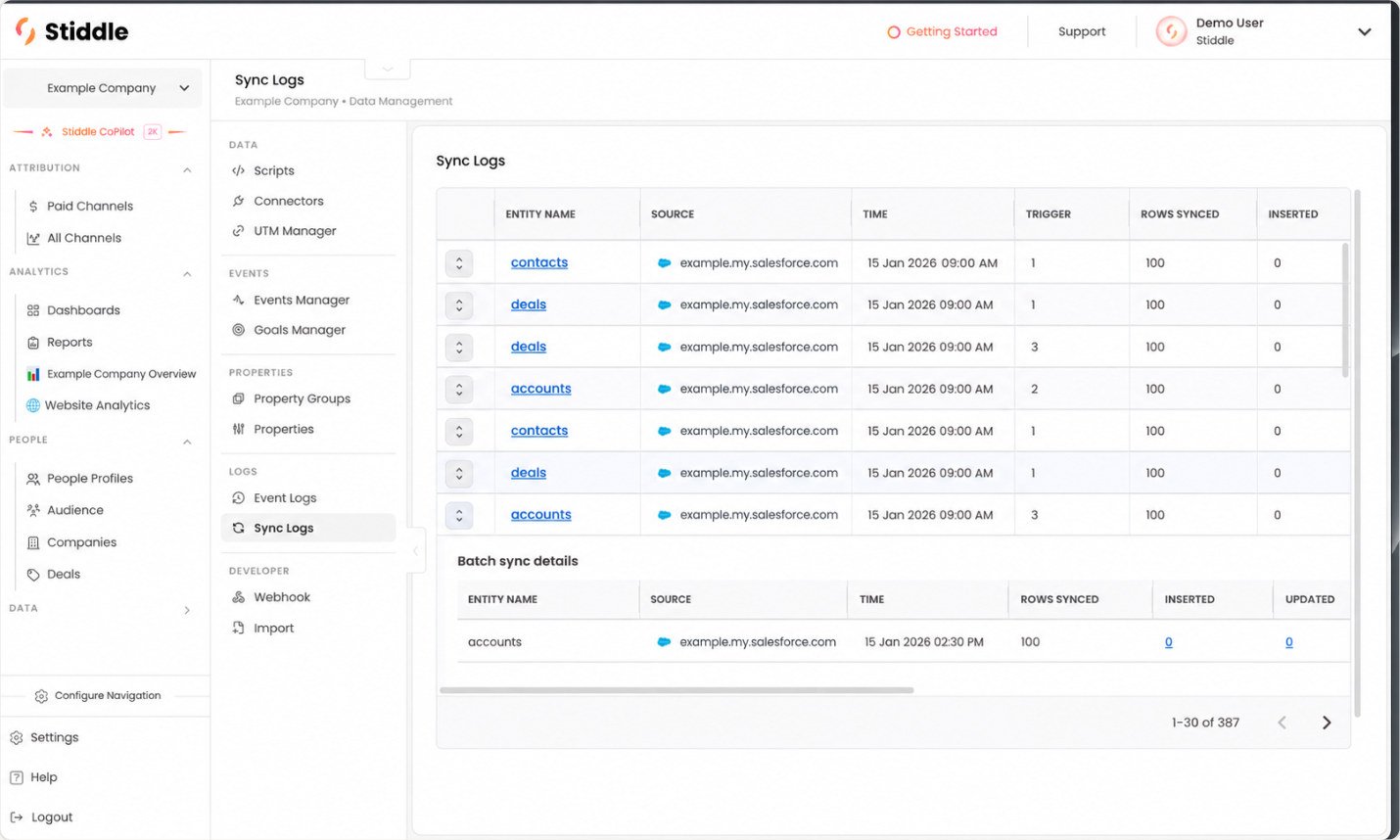Click the Paid Channels dollar icon
The width and height of the screenshot is (1400, 840).
(x=33, y=207)
